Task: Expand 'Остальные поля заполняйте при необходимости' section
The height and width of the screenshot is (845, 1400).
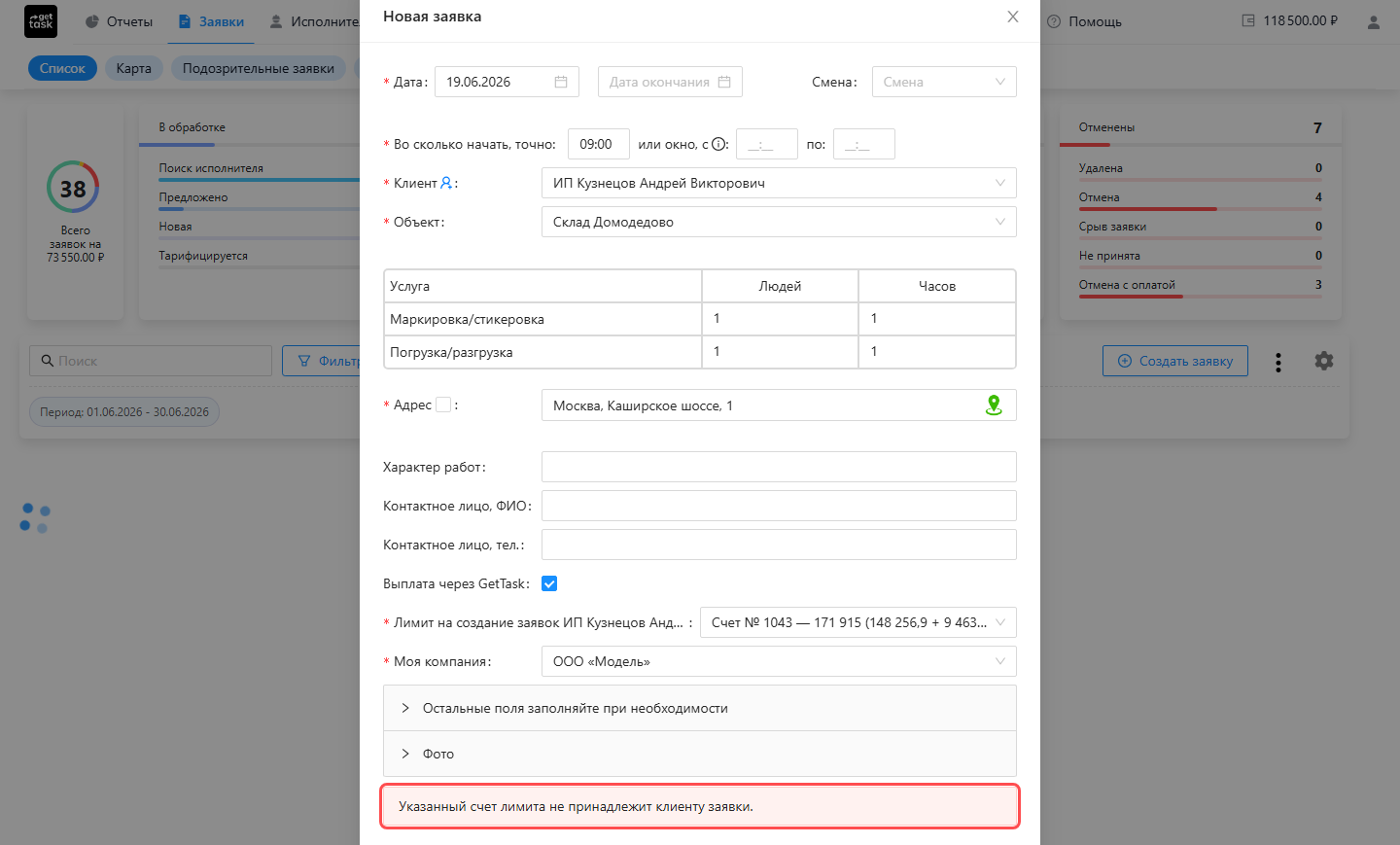Action: coord(700,708)
